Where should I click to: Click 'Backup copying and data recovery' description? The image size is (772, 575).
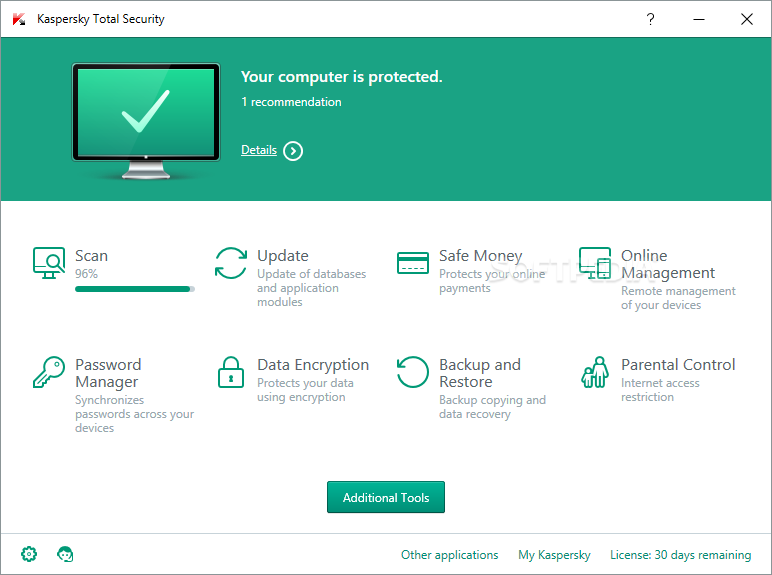(492, 407)
